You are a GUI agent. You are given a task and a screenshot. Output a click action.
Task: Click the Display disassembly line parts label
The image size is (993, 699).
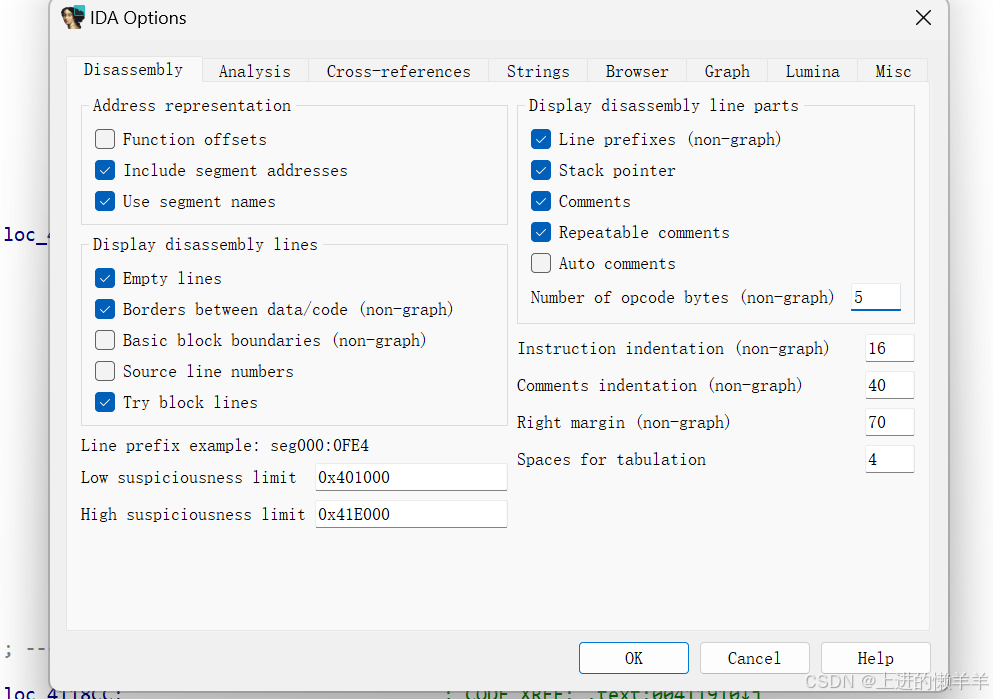tap(664, 106)
